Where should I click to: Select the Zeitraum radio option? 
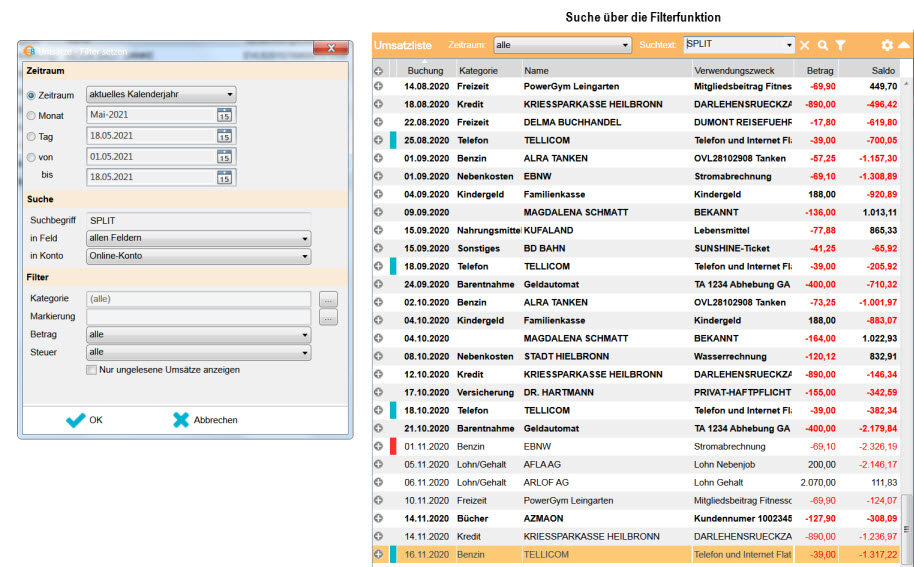31,95
